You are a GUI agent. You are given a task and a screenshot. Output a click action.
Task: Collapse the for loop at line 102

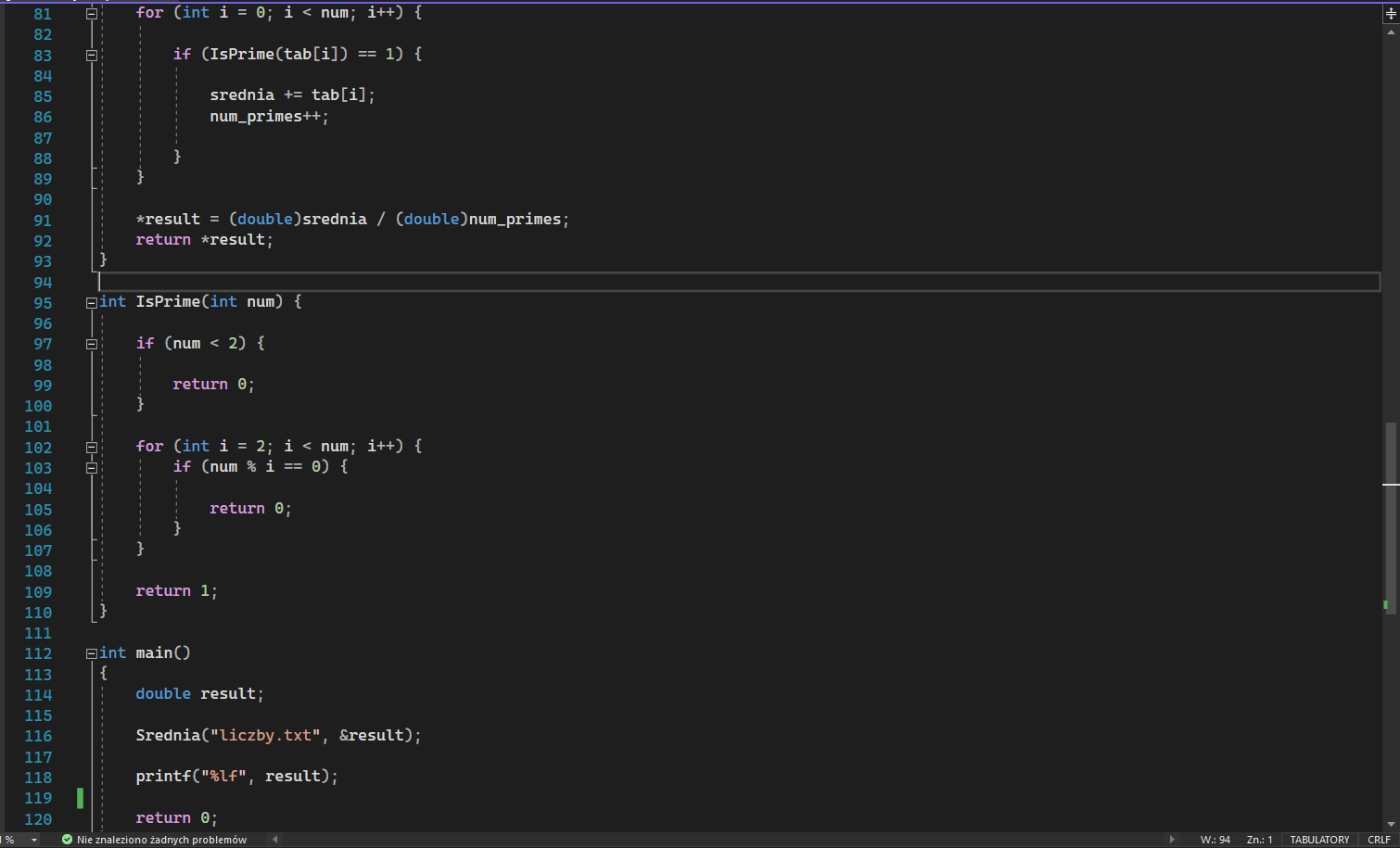(x=91, y=448)
